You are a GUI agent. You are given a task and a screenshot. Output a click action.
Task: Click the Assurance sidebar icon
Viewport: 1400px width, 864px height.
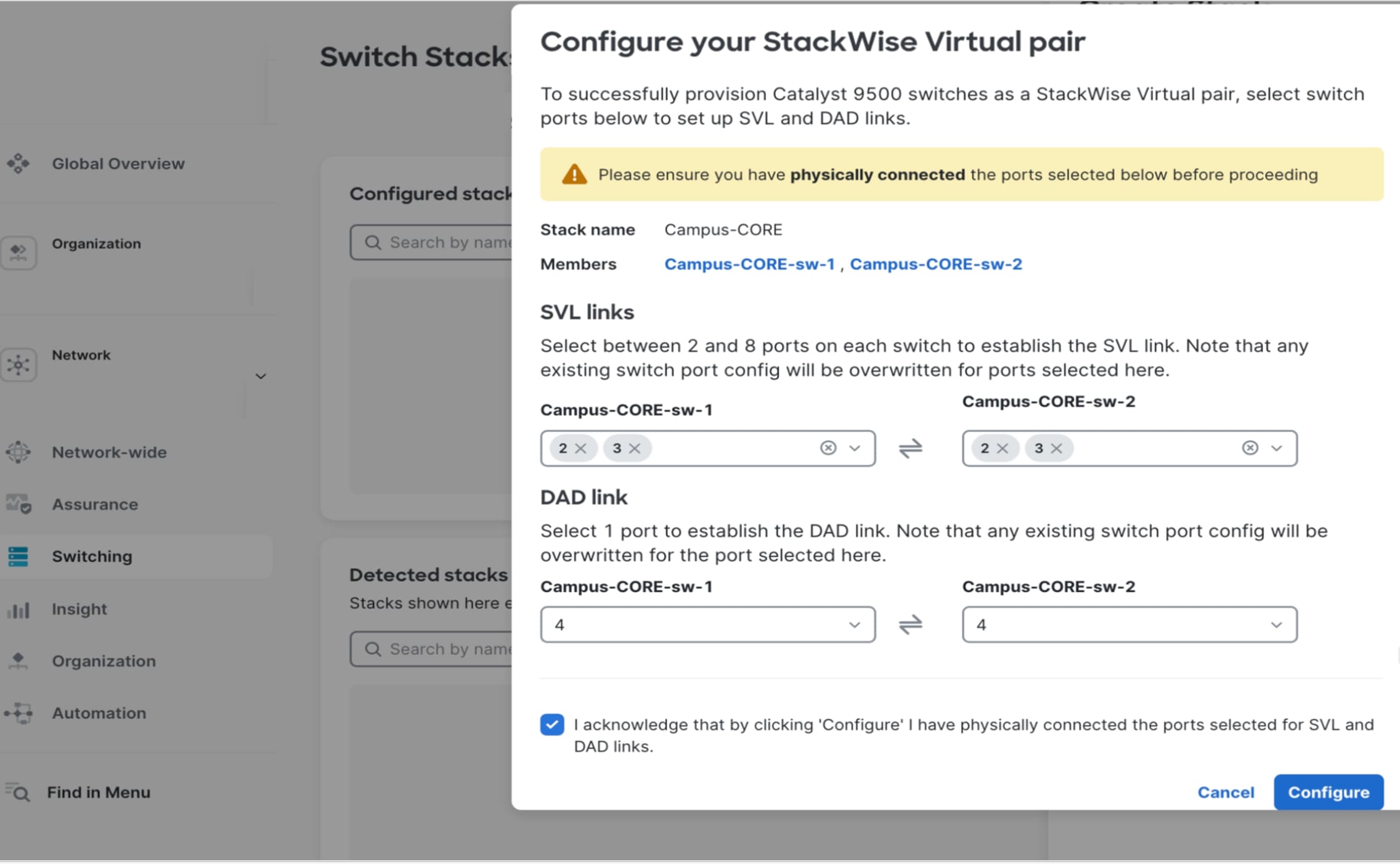[18, 504]
